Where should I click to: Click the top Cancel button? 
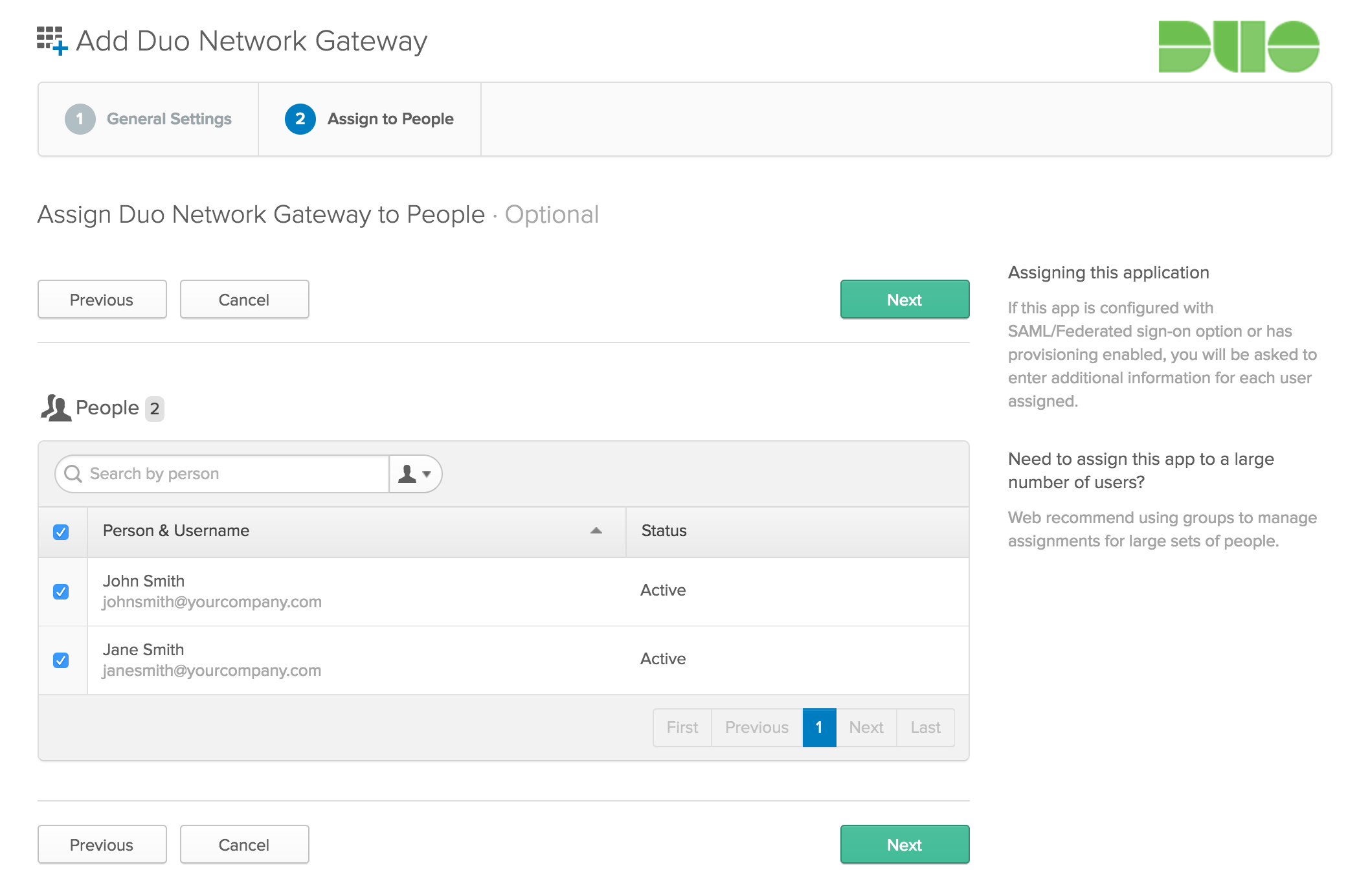[x=245, y=299]
